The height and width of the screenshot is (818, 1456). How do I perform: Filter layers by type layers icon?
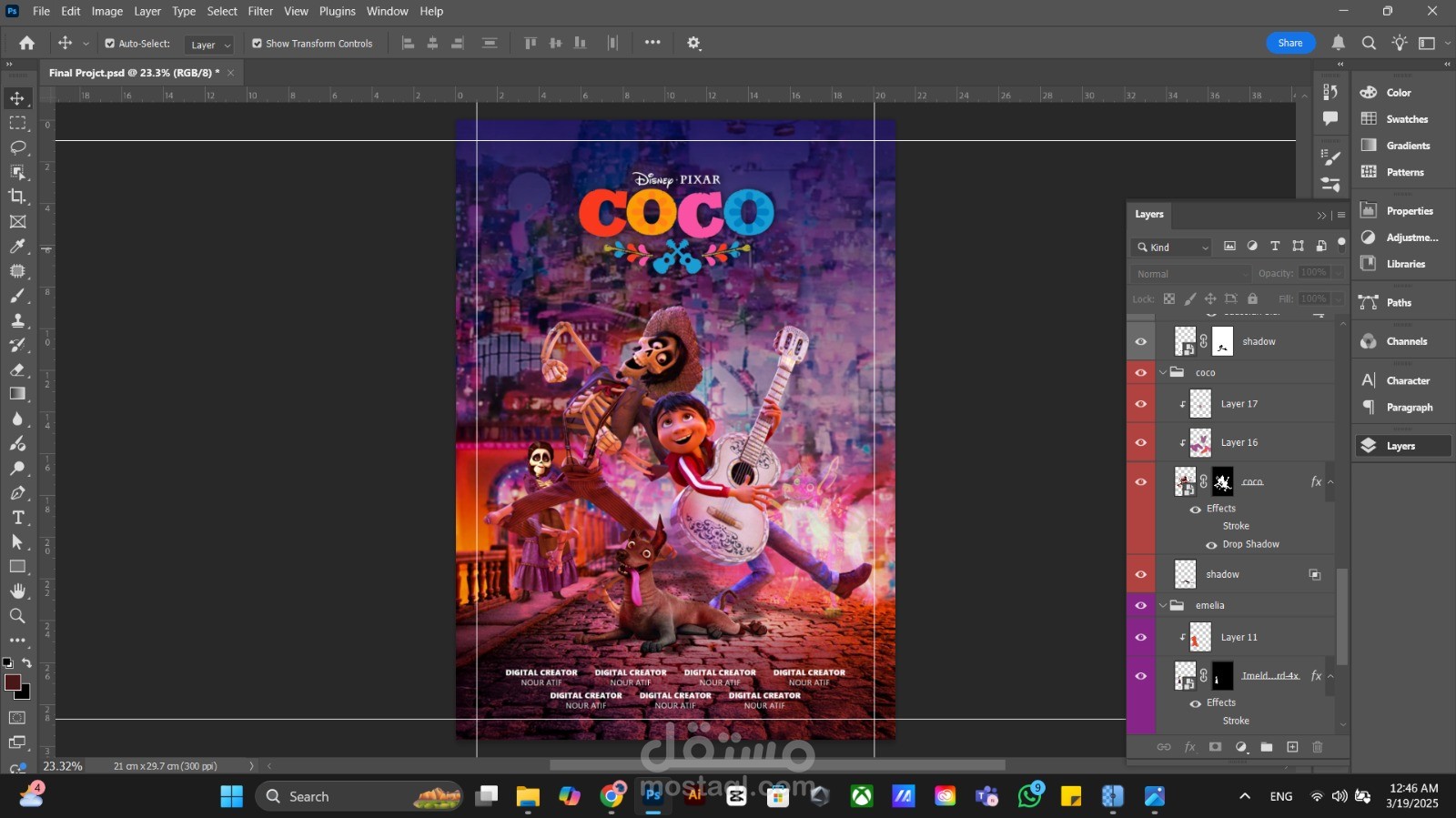1275,246
